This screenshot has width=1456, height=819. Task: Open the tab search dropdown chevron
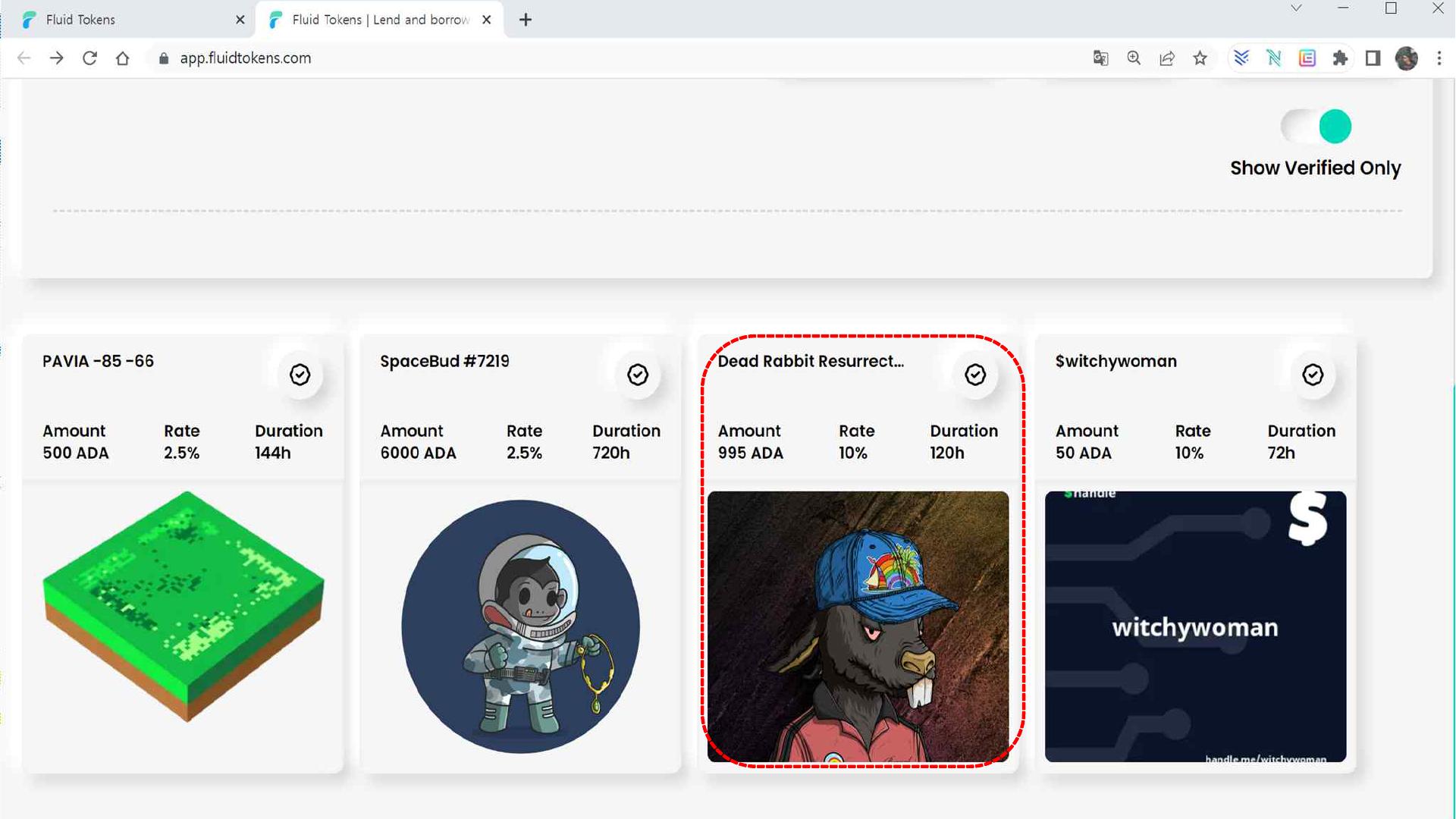(1296, 8)
